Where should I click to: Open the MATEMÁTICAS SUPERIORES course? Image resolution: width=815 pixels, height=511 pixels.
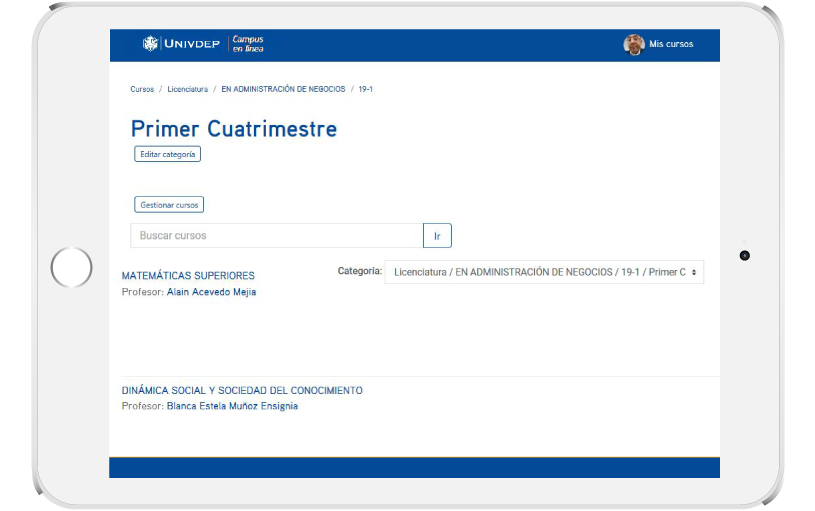point(188,276)
